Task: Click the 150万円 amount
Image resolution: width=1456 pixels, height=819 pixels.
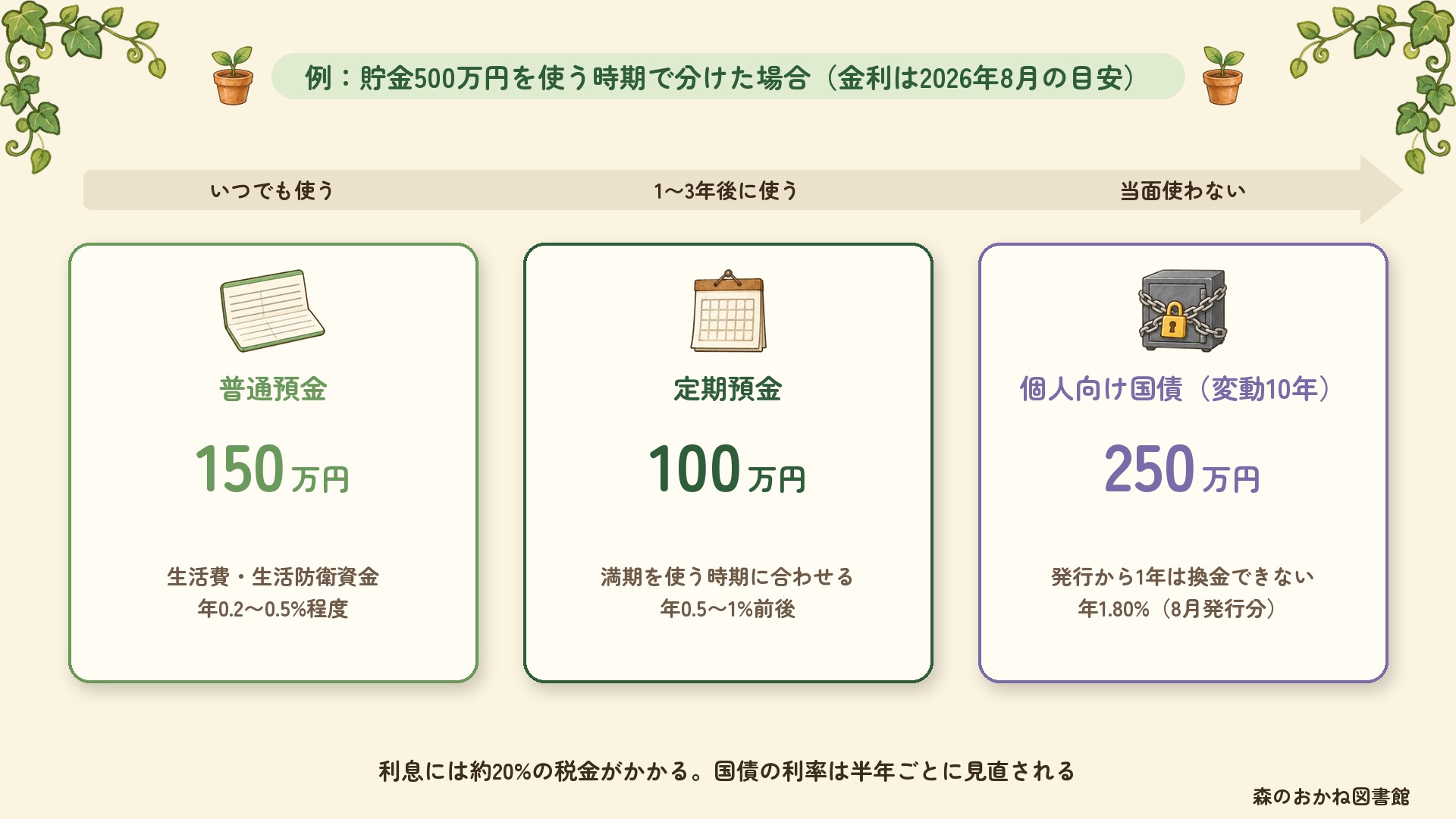Action: [x=272, y=469]
